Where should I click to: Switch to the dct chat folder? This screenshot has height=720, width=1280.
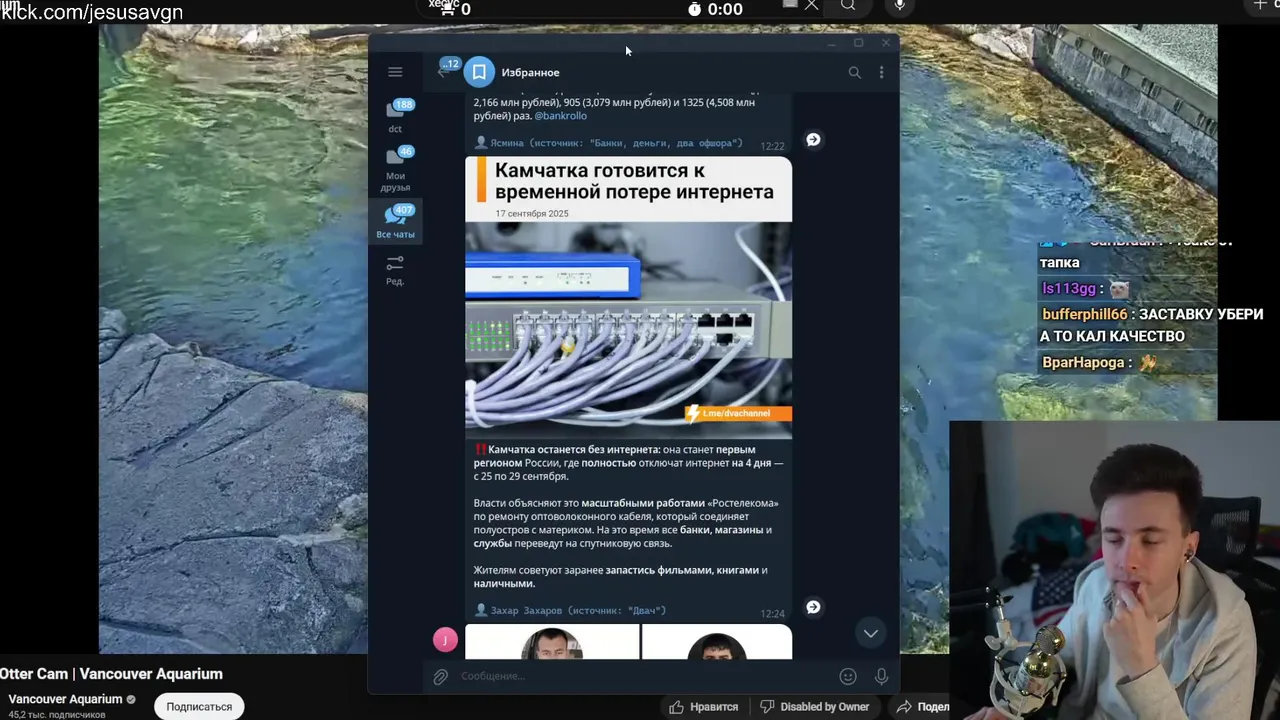point(395,116)
